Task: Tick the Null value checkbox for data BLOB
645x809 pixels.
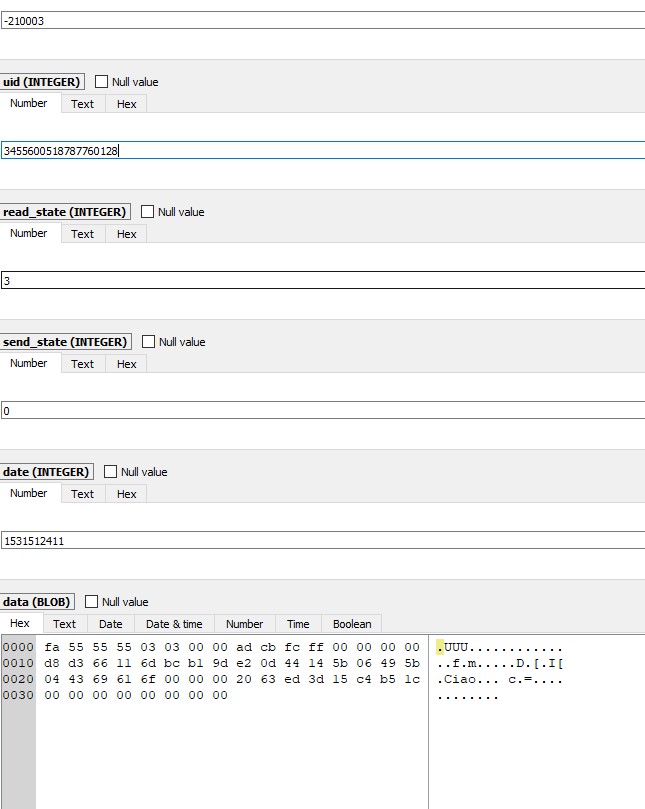Action: pos(91,602)
